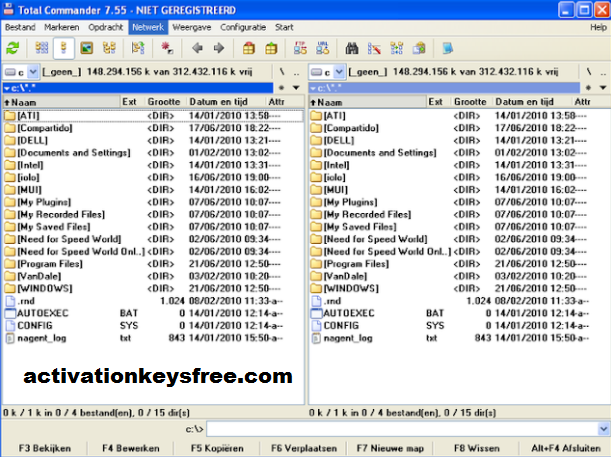Open the Bestand menu

[x=20, y=27]
